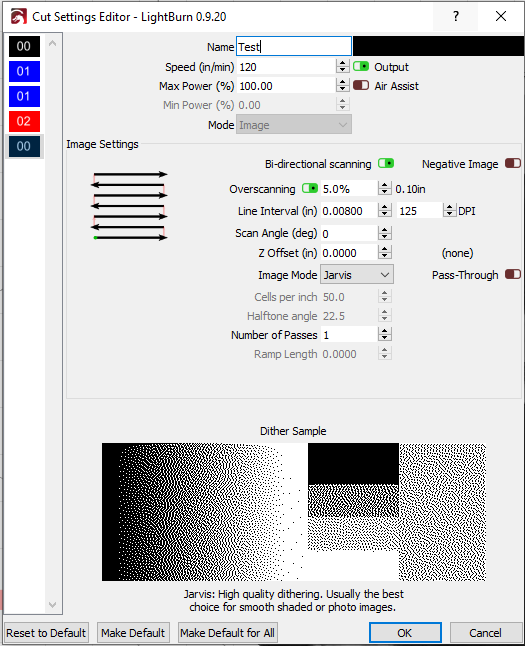This screenshot has width=525, height=646.
Task: Click the Make Default button
Action: coord(133,633)
